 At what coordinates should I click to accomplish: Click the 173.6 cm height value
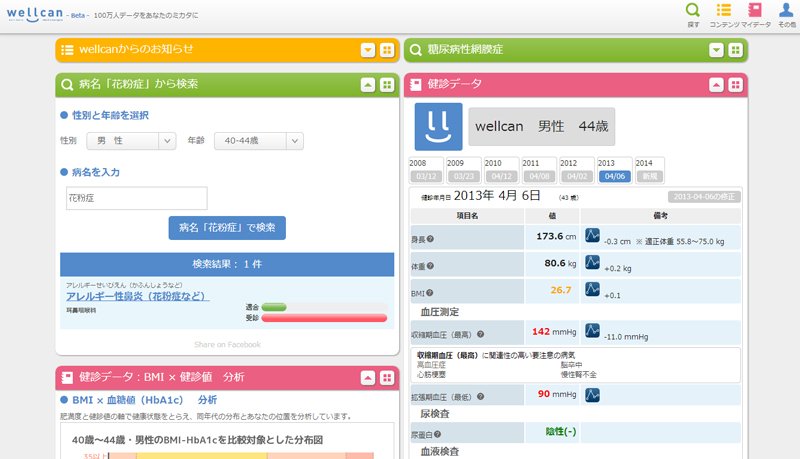[556, 237]
